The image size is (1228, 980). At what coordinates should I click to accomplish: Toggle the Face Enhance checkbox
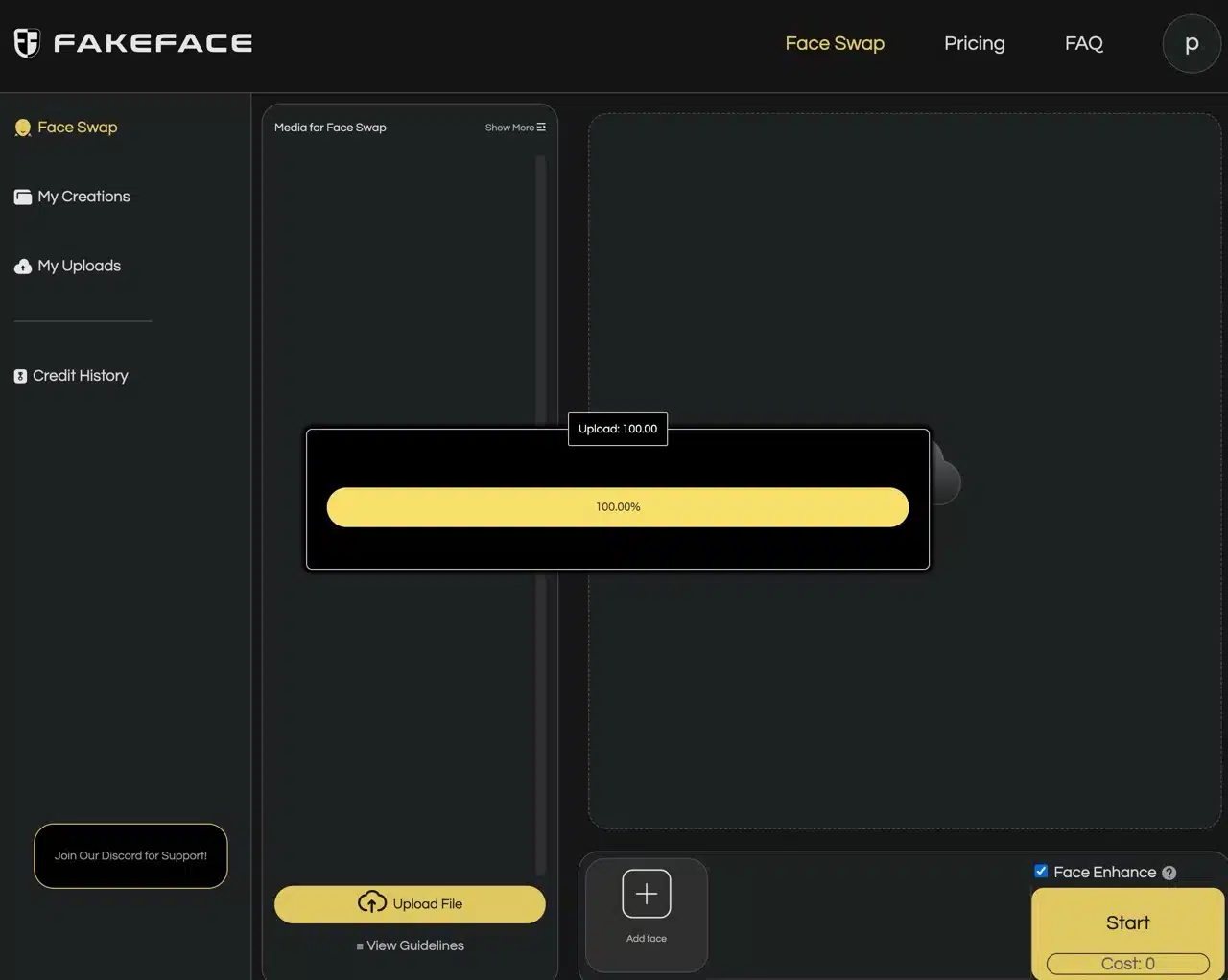1041,871
